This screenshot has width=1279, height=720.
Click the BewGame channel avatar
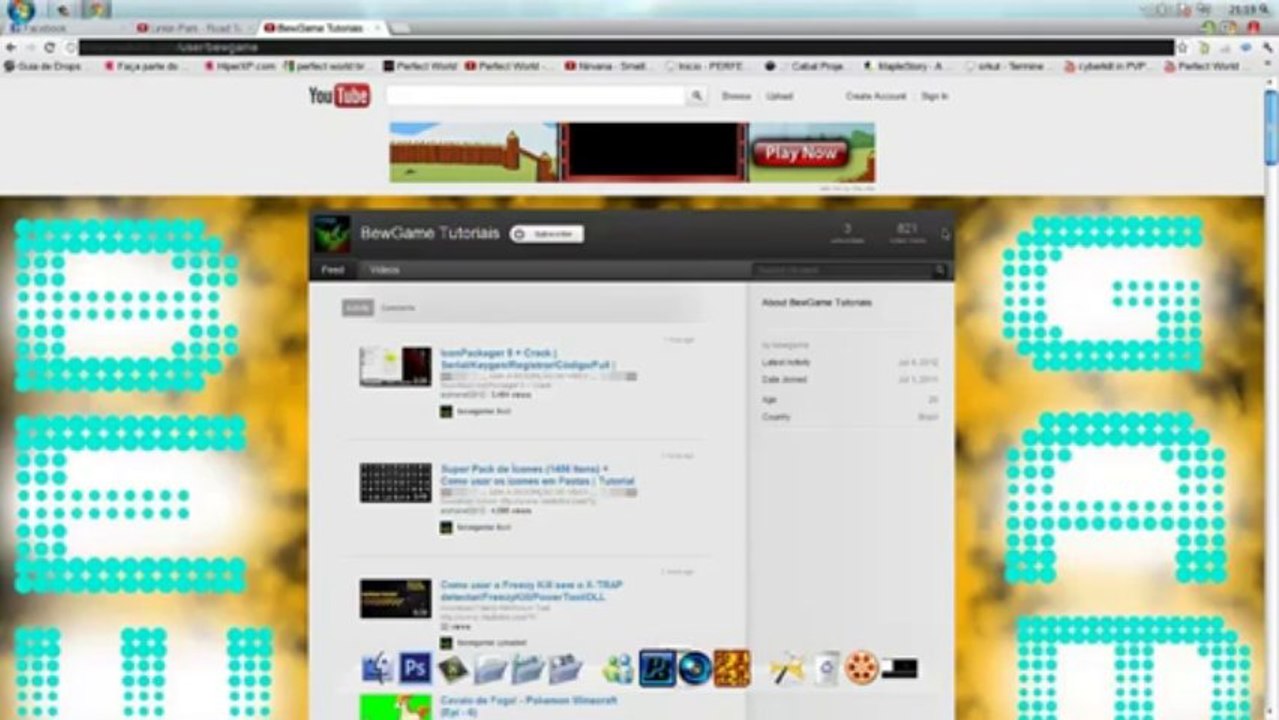[332, 234]
